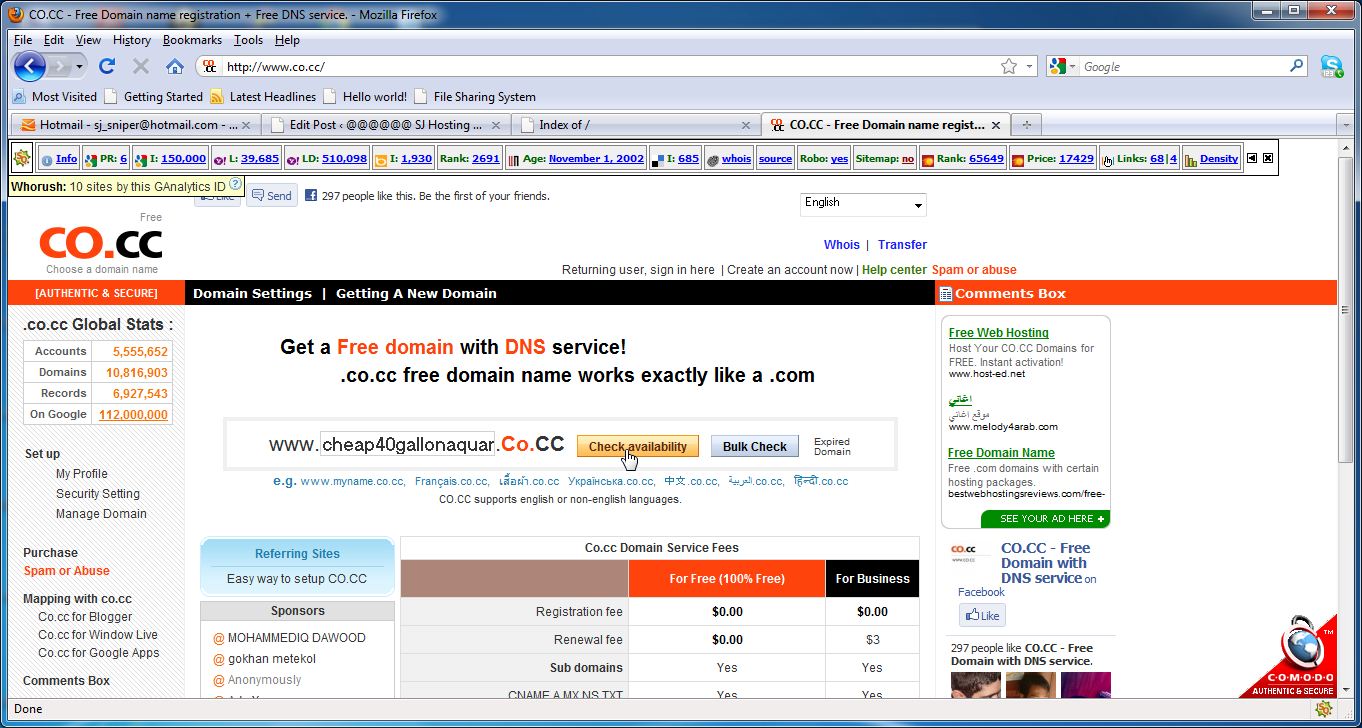1362x728 pixels.
Task: Click the URL address bar
Action: point(610,66)
